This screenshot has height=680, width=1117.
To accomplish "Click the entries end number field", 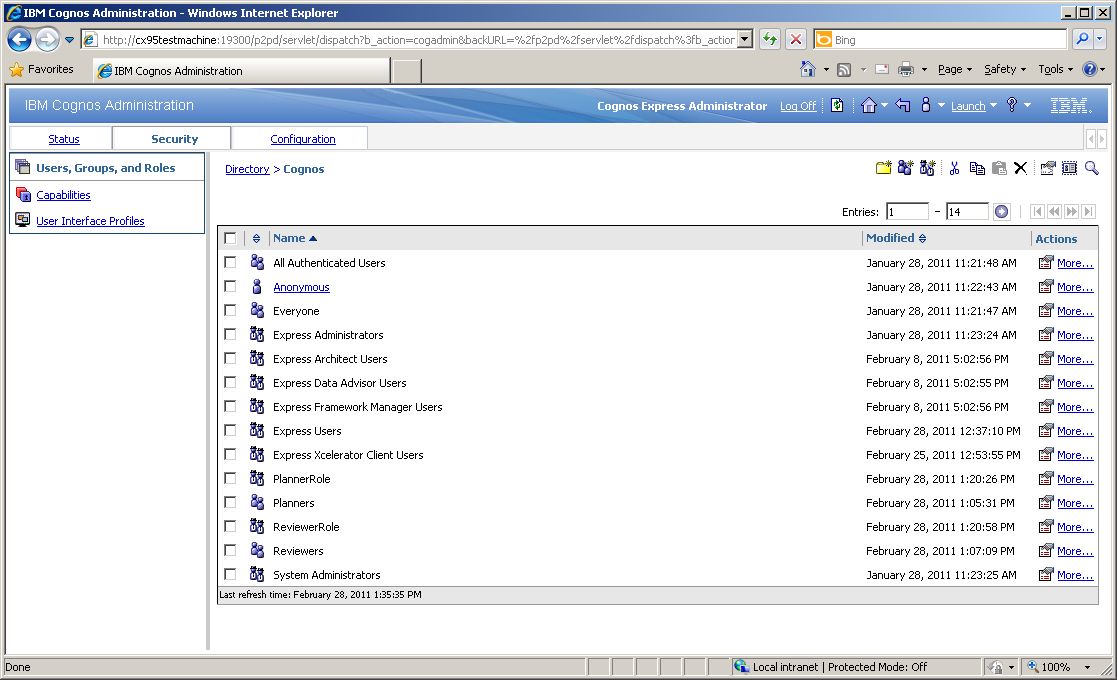I will click(967, 211).
